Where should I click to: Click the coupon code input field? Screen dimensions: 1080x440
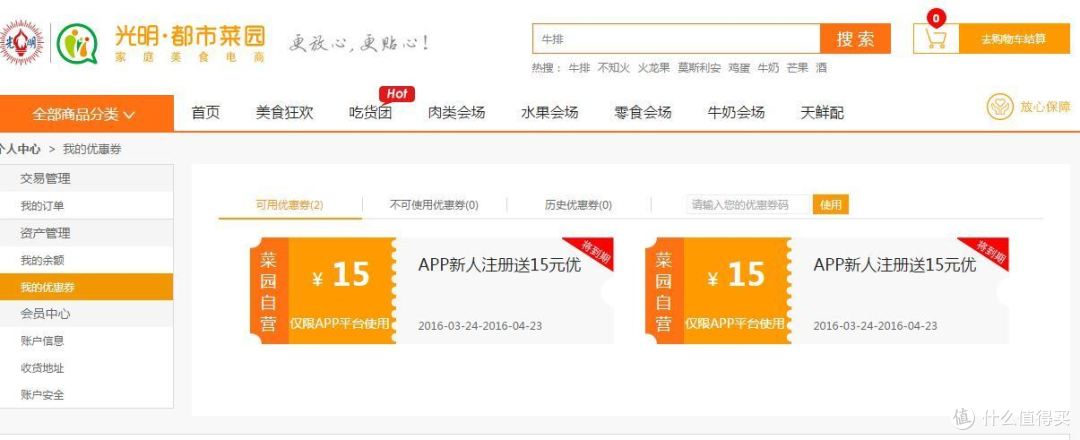coord(749,205)
